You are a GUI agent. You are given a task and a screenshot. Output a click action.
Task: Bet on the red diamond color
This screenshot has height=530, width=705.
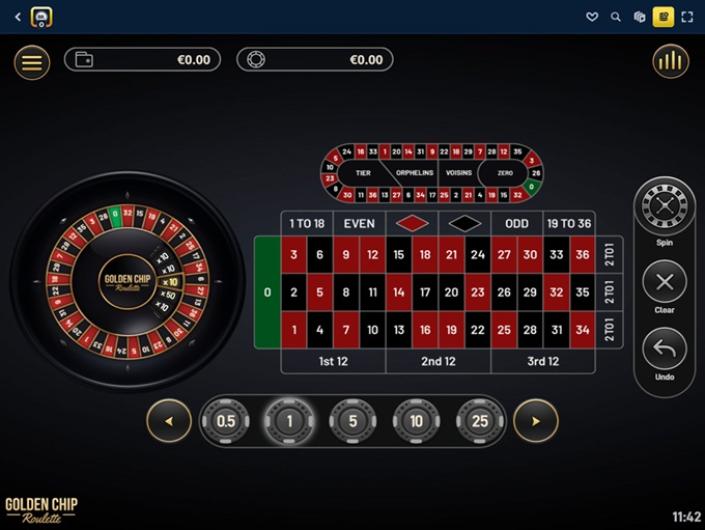point(412,223)
